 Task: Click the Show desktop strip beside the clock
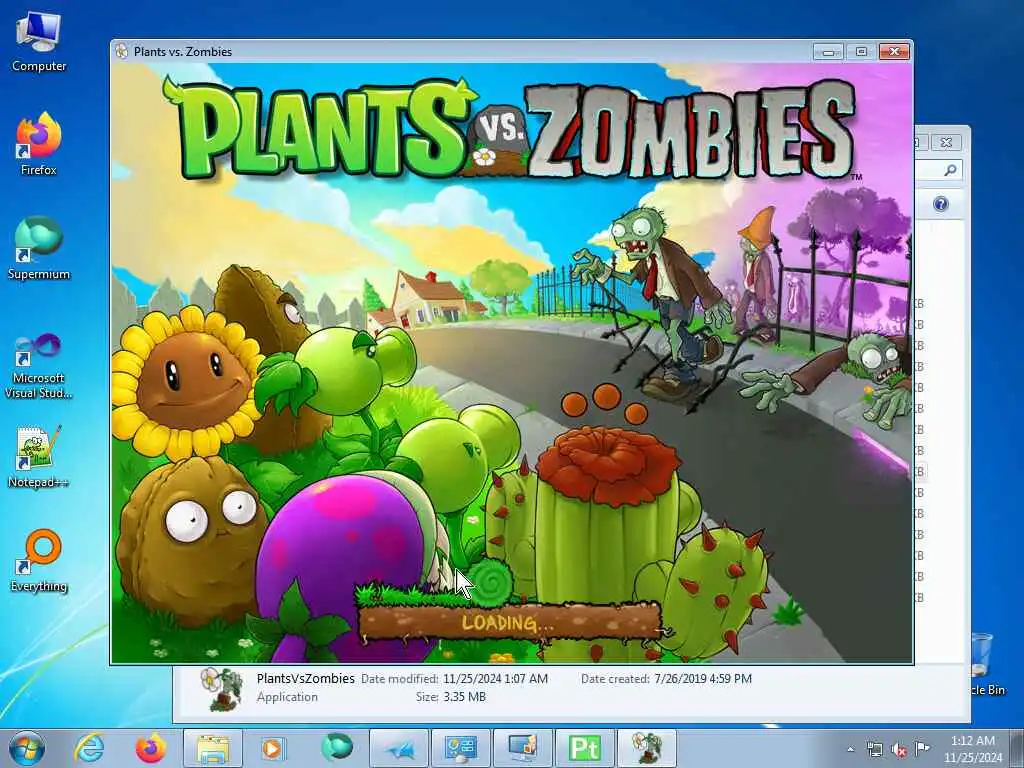1019,748
